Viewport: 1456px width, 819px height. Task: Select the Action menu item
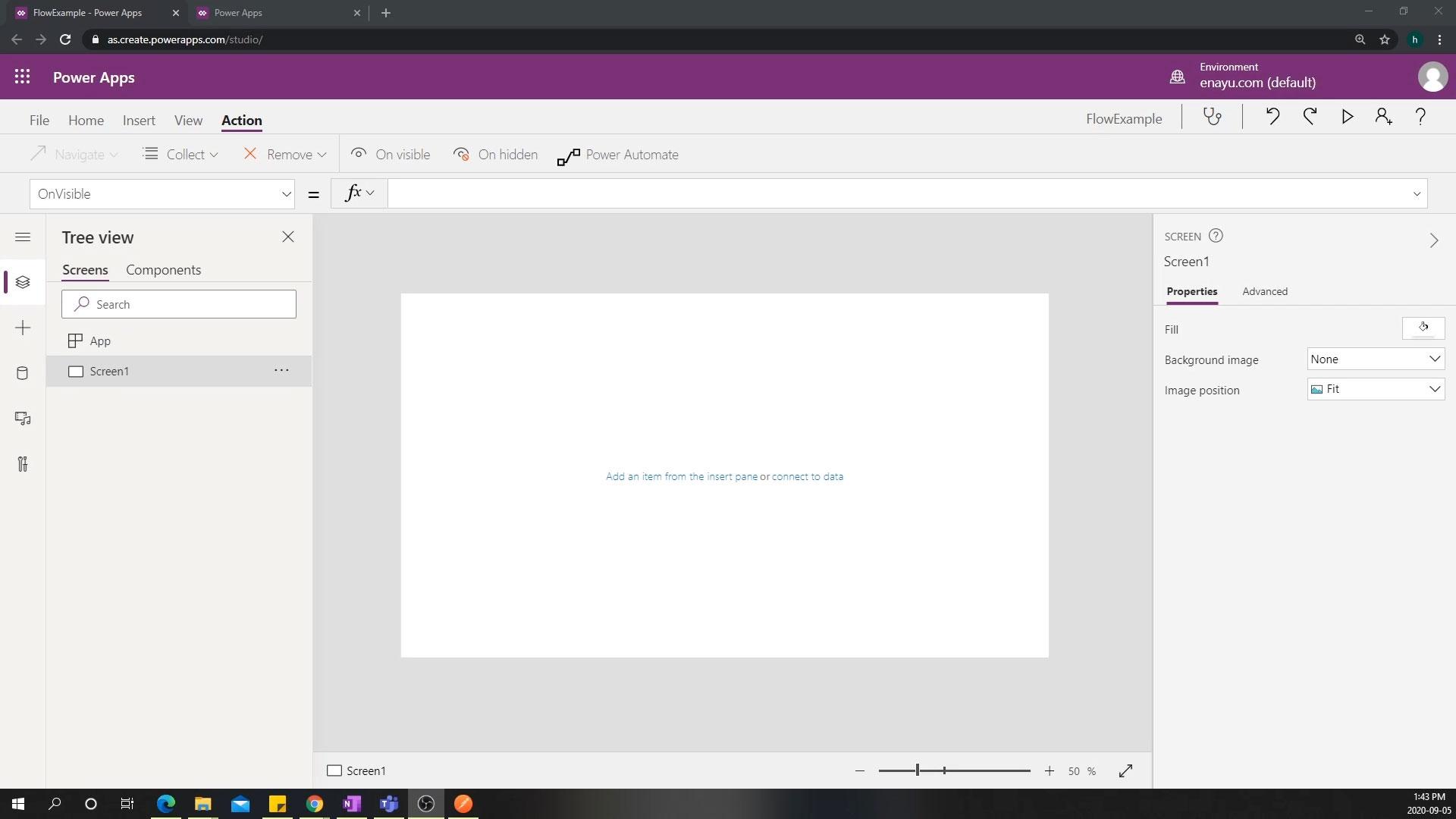242,120
